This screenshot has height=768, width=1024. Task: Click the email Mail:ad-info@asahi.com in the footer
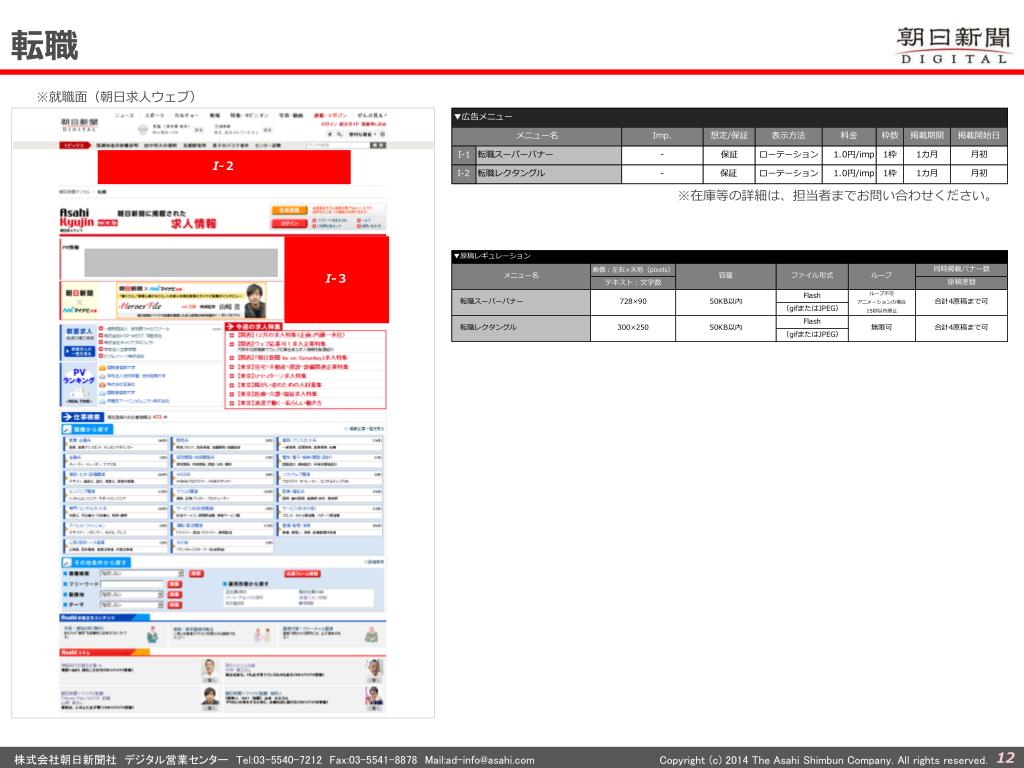[x=479, y=760]
